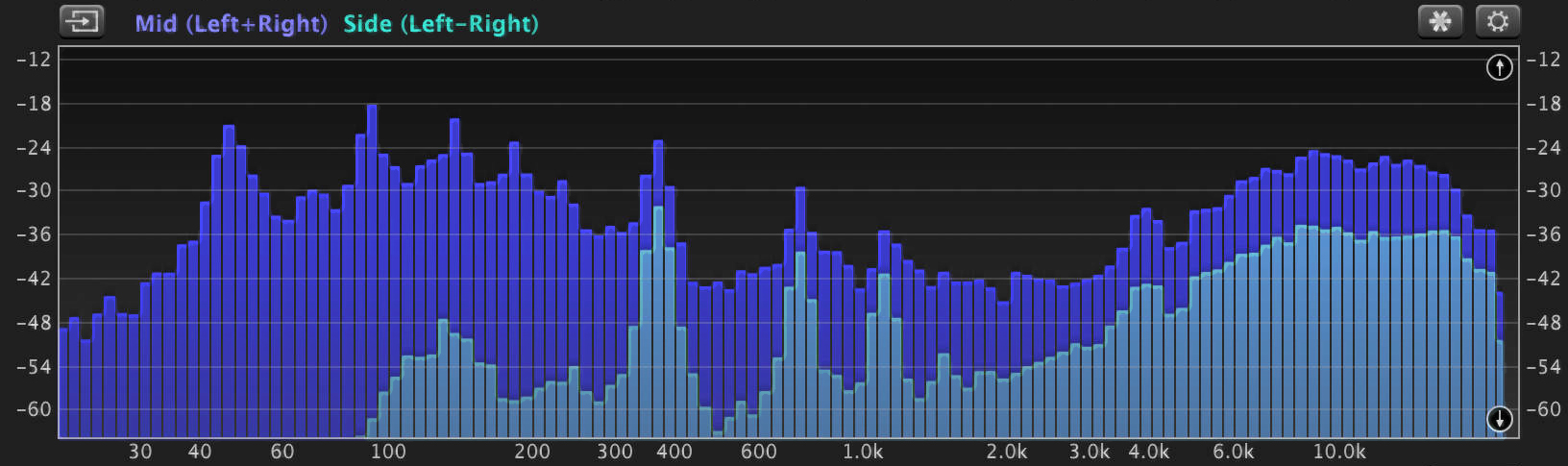The width and height of the screenshot is (1568, 466).
Task: Click the 10.0k frequency axis label
Action: 1339,452
